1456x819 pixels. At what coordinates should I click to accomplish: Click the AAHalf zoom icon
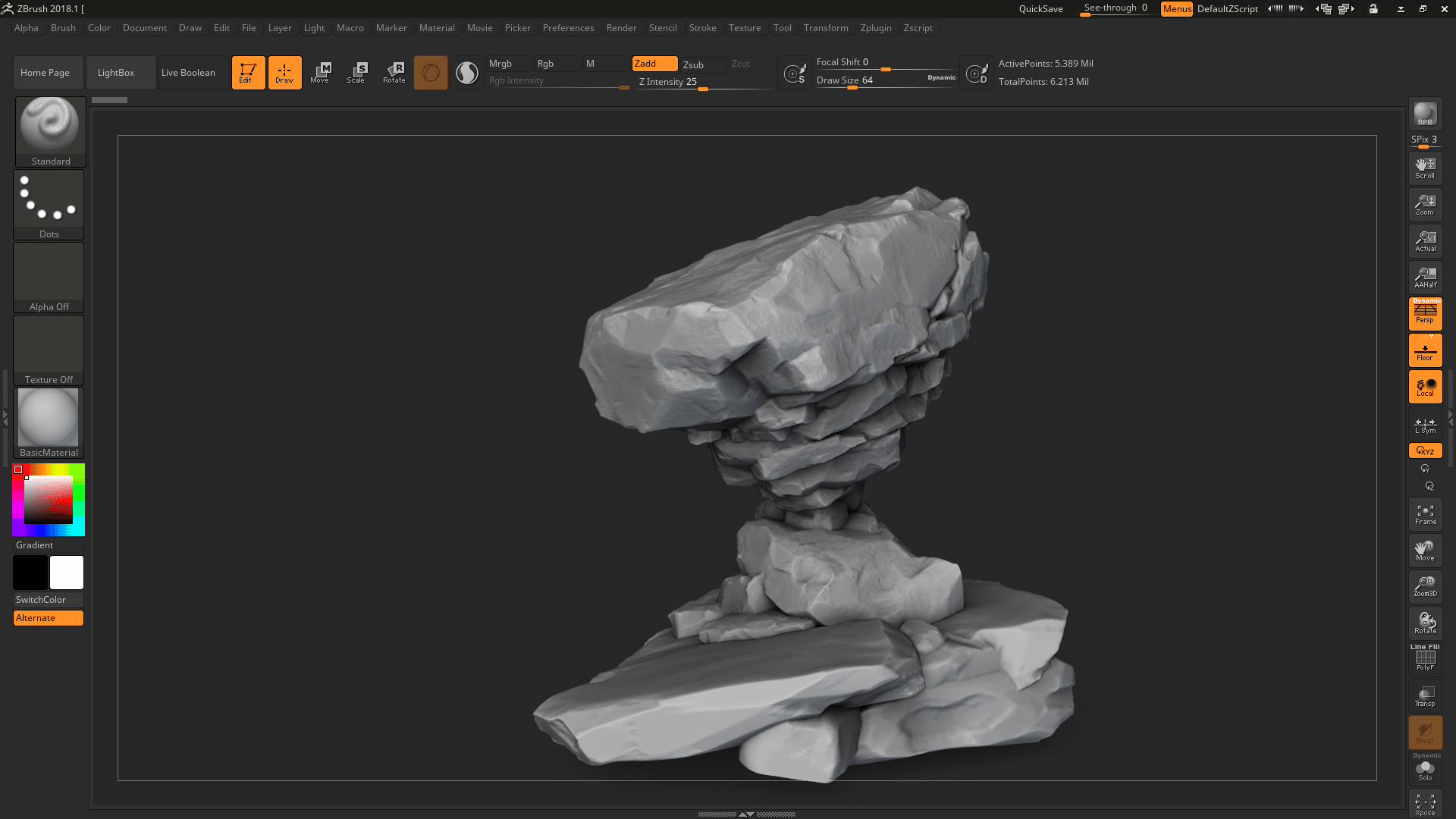1425,278
